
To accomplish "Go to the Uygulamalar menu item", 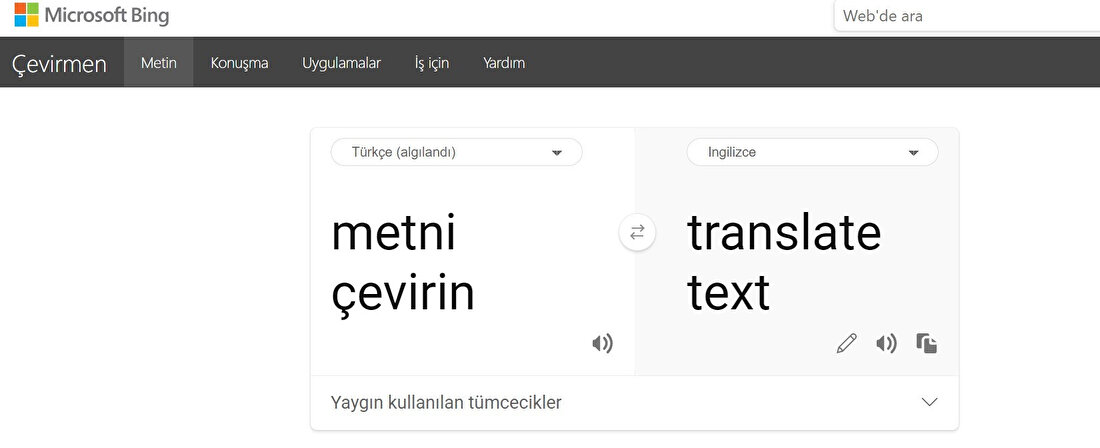I will click(341, 63).
